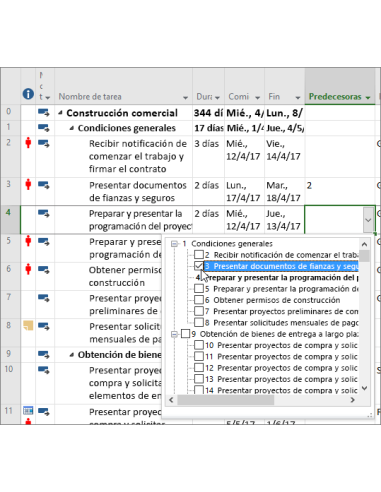Collapse Construcción comercial summary task
The width and height of the screenshot is (381, 492).
click(60, 113)
